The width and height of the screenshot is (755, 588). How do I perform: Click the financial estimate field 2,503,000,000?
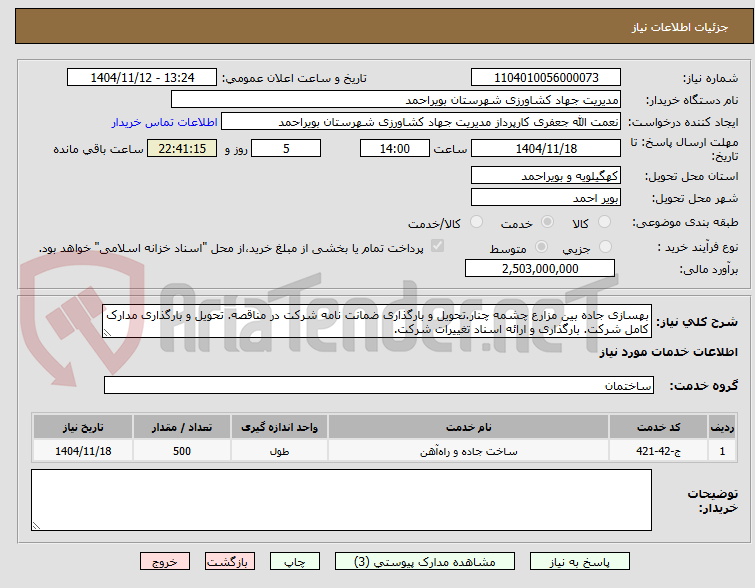540,268
